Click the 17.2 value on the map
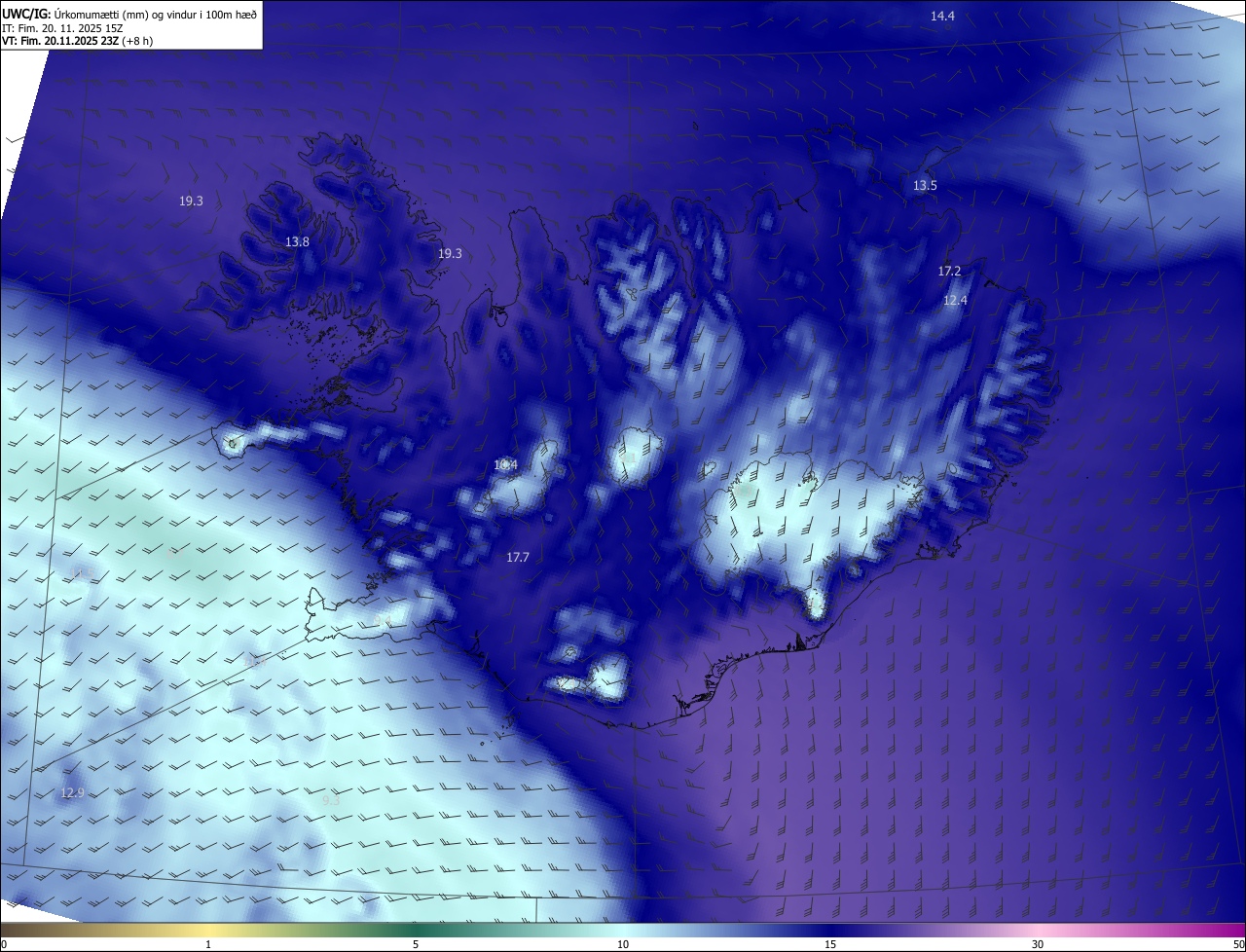 (949, 271)
